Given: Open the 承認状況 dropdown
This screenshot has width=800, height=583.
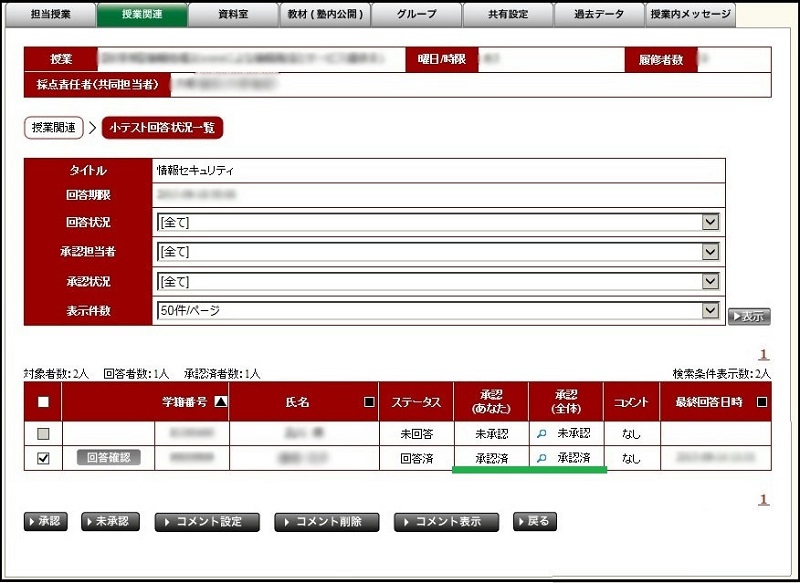Looking at the screenshot, I should 710,281.
